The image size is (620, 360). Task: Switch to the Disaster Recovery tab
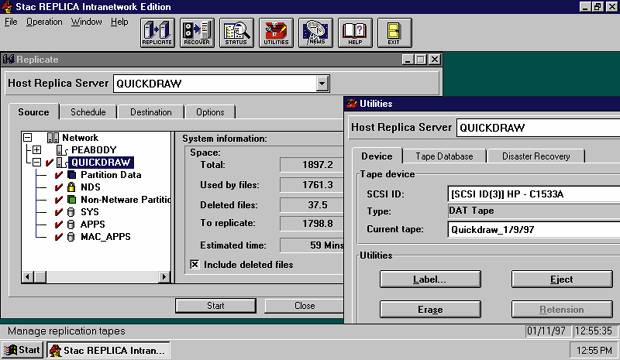[536, 156]
